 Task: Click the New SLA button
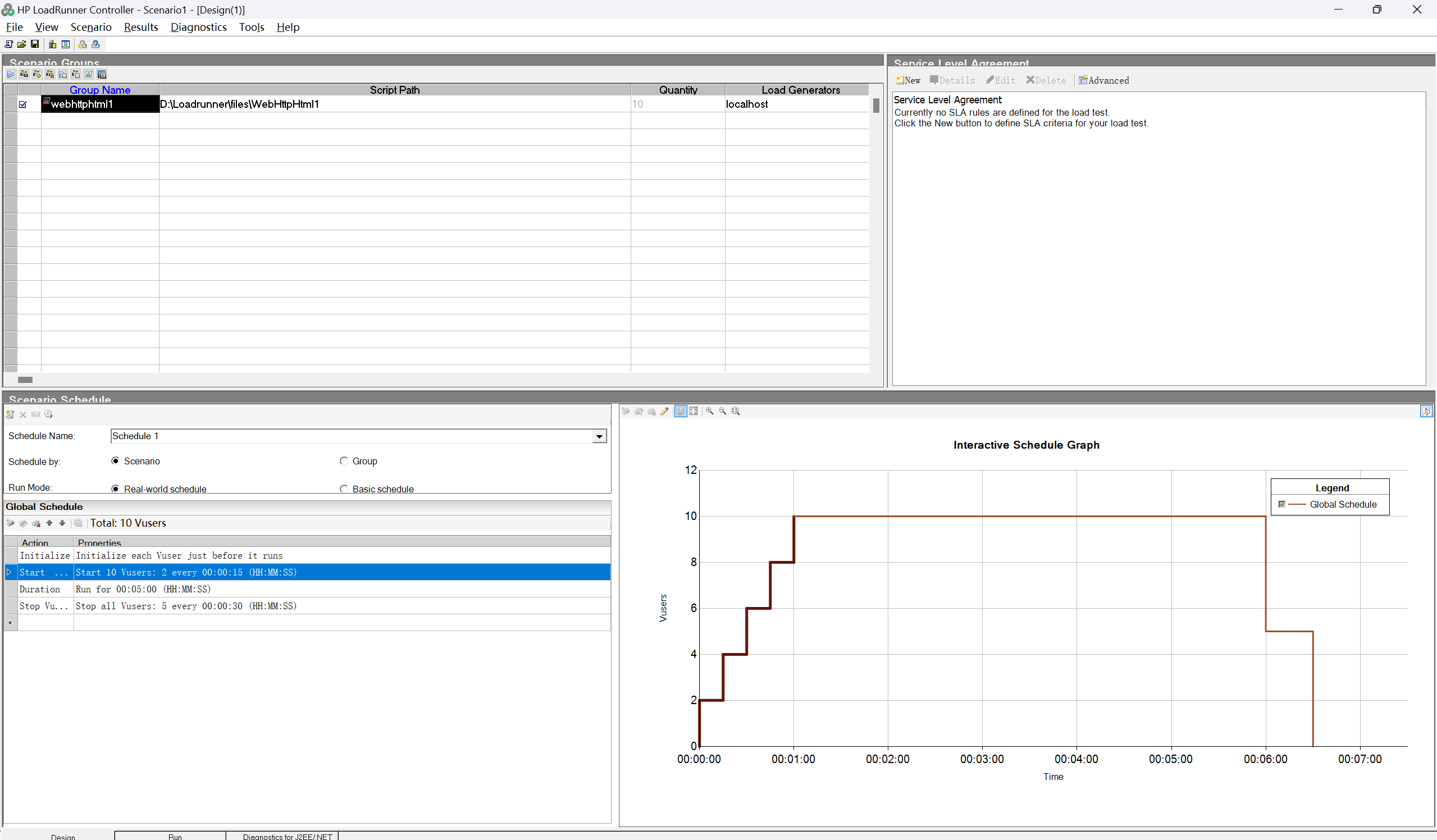coord(908,80)
